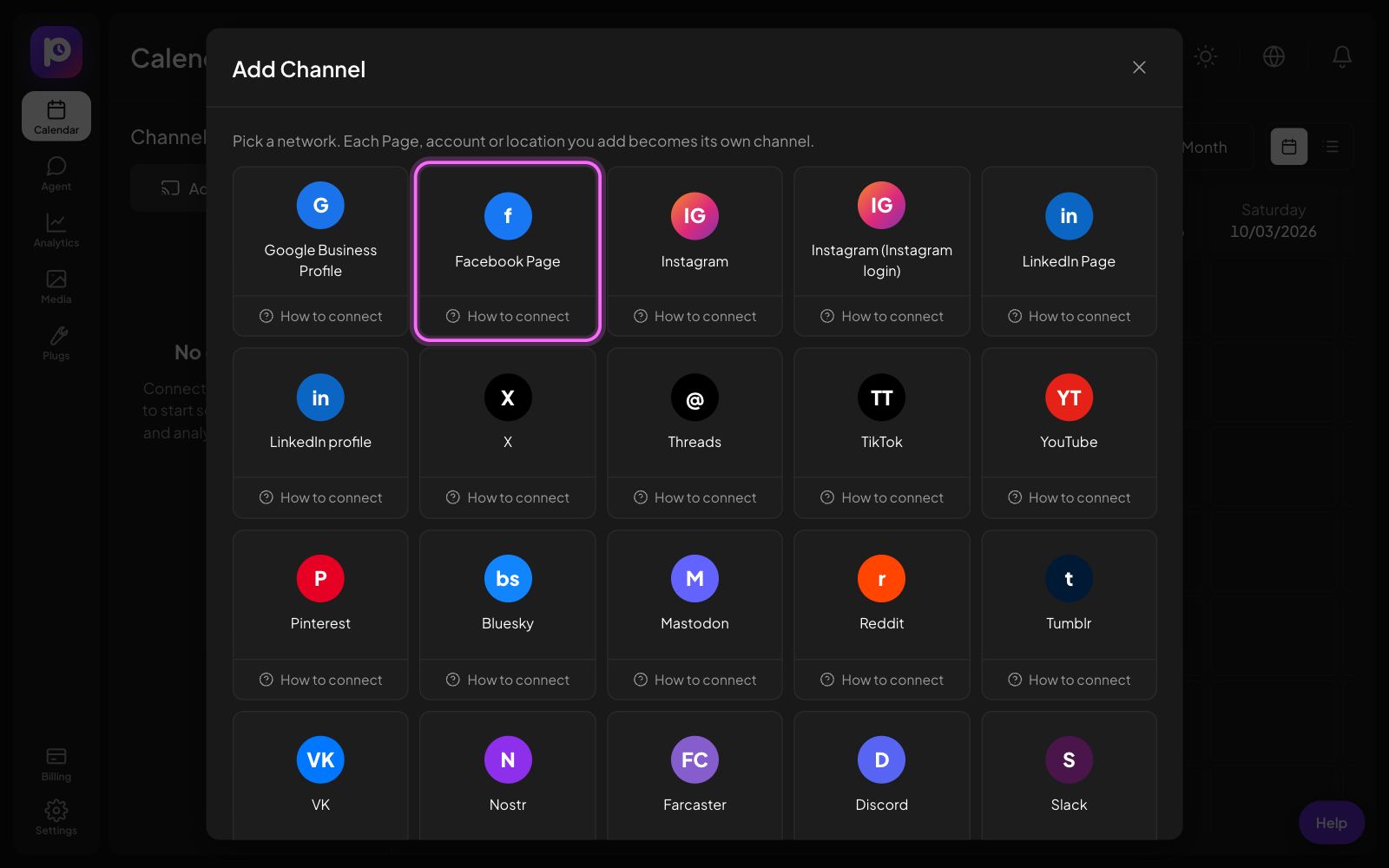Select the Bluesky channel icon
Viewport: 1389px width, 868px height.
(x=508, y=579)
